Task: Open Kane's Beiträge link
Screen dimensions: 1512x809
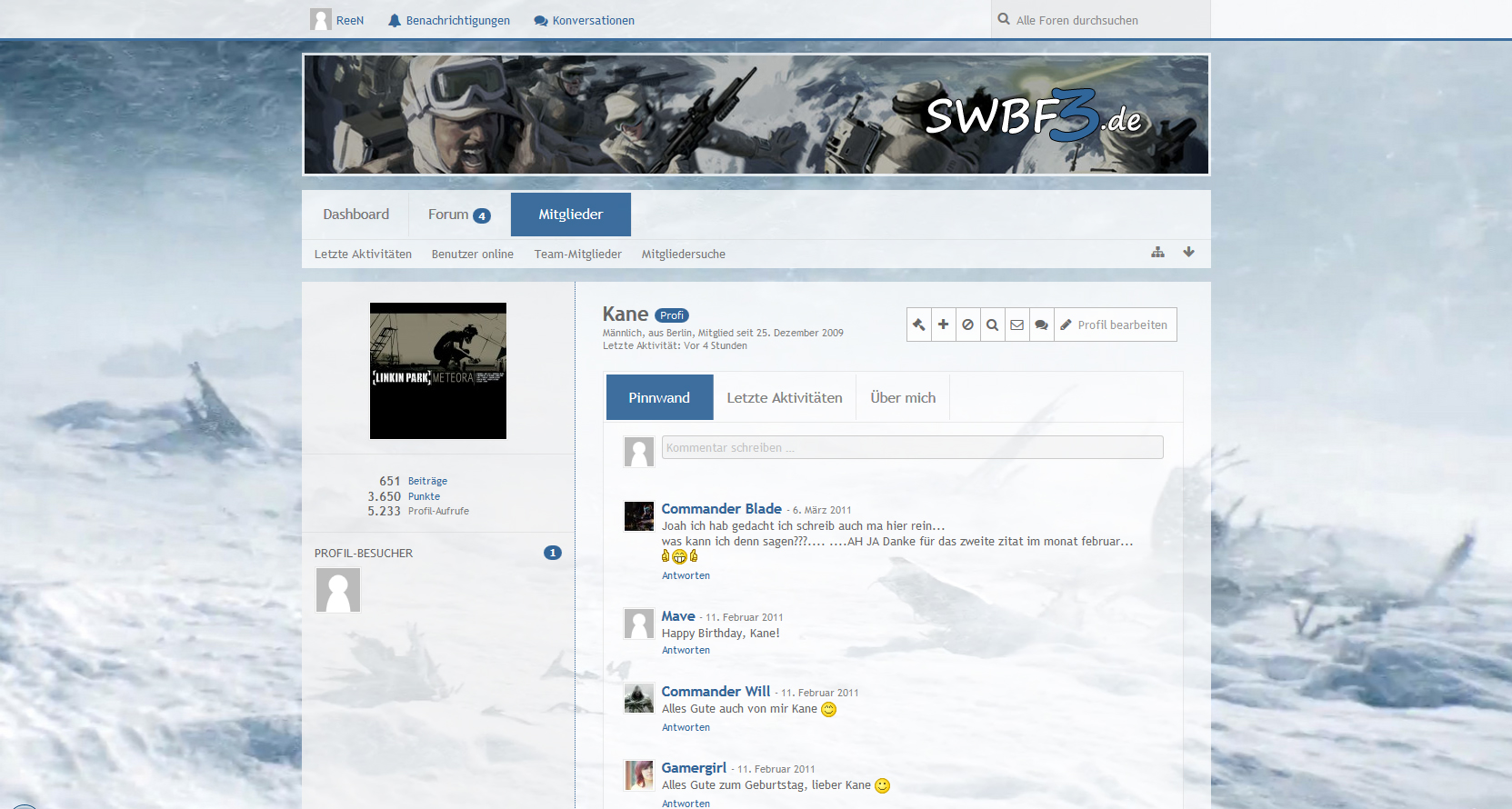Action: 427,481
